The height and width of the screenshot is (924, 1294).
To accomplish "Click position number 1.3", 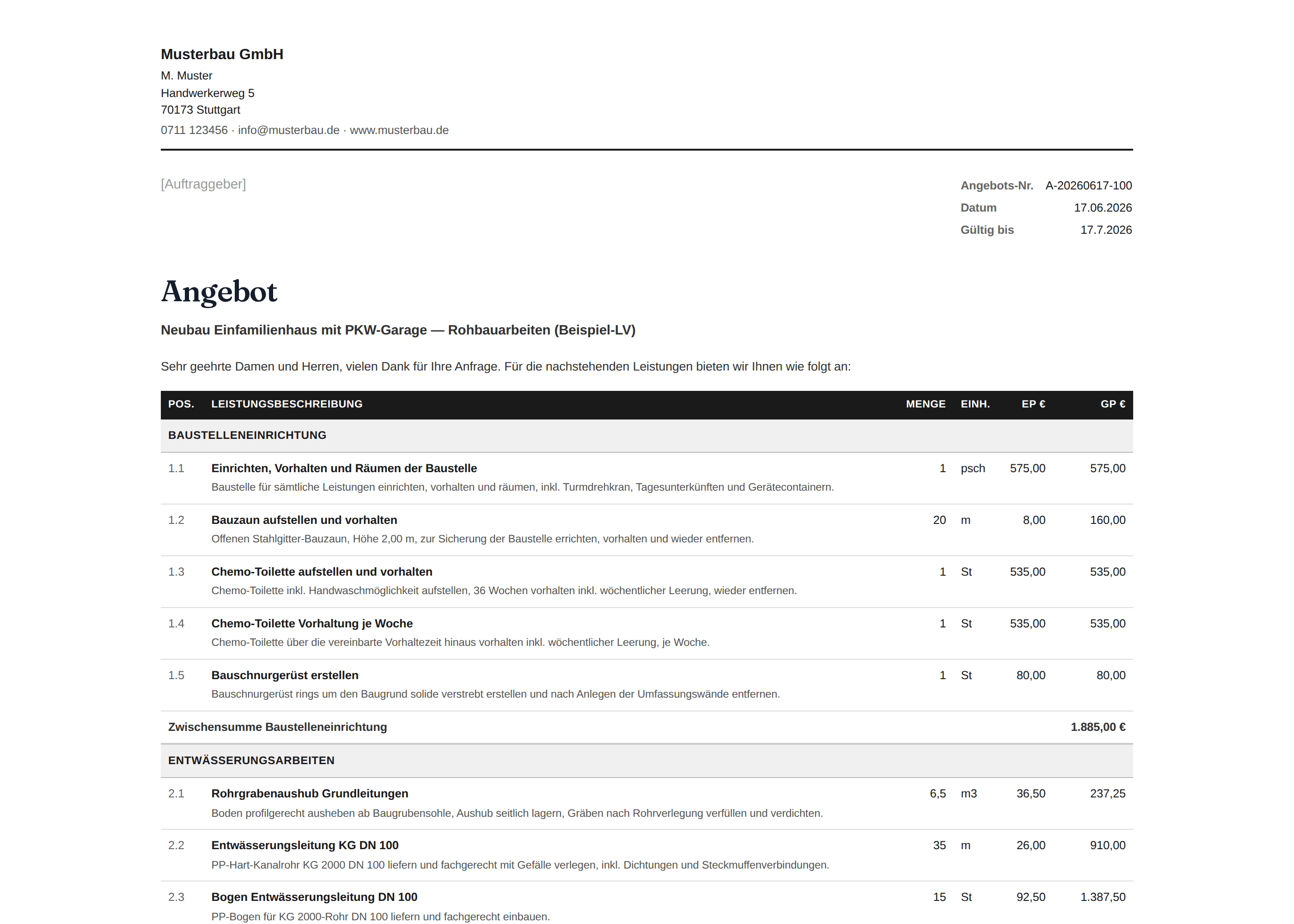I will tap(176, 572).
